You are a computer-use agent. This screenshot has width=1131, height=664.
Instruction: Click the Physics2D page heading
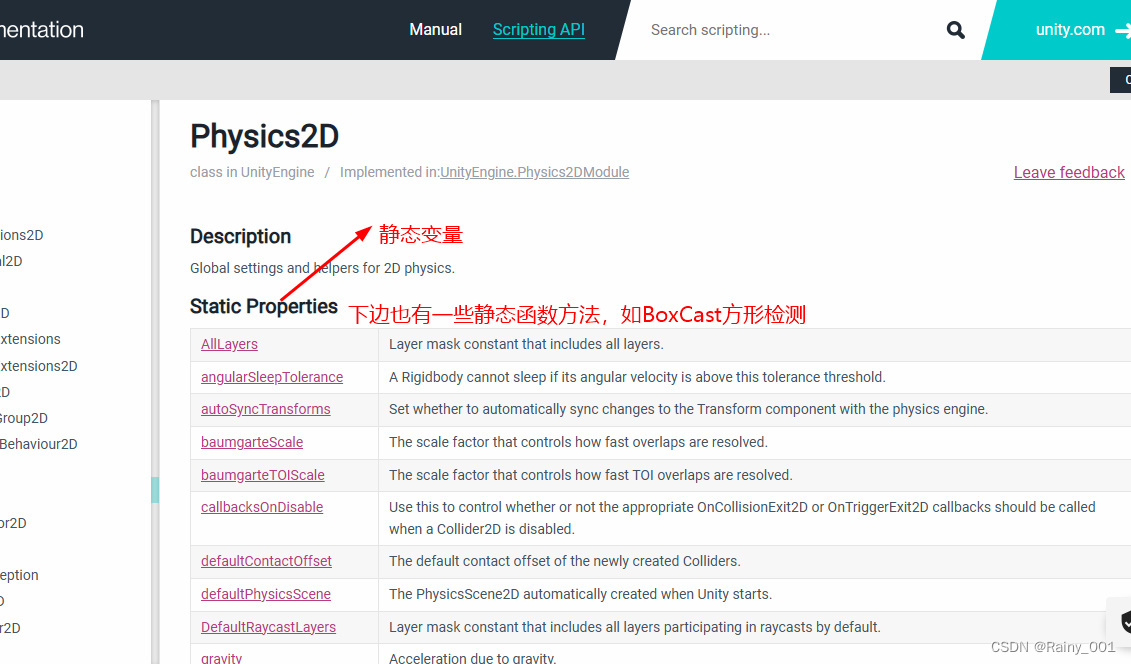coord(264,136)
